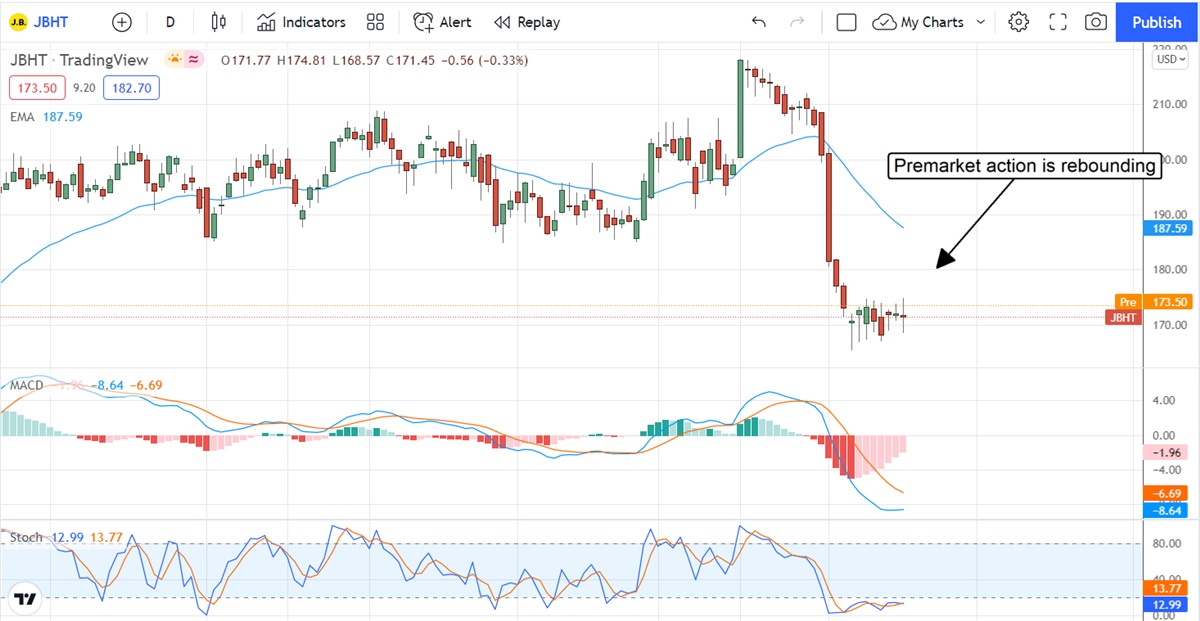
Task: Start Bar Replay mode
Action: [527, 22]
